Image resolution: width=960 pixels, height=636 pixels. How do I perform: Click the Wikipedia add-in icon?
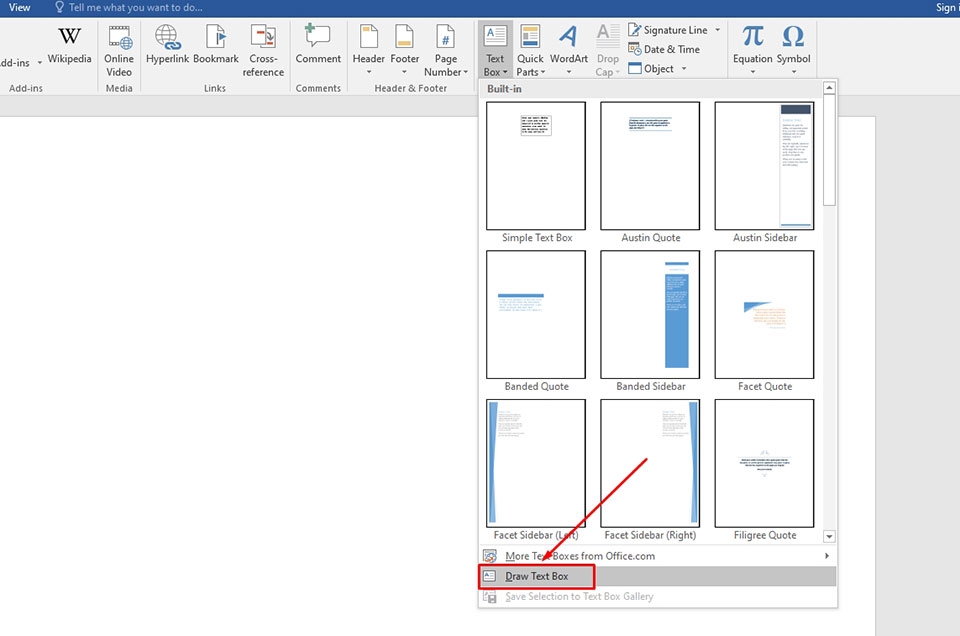pos(69,37)
